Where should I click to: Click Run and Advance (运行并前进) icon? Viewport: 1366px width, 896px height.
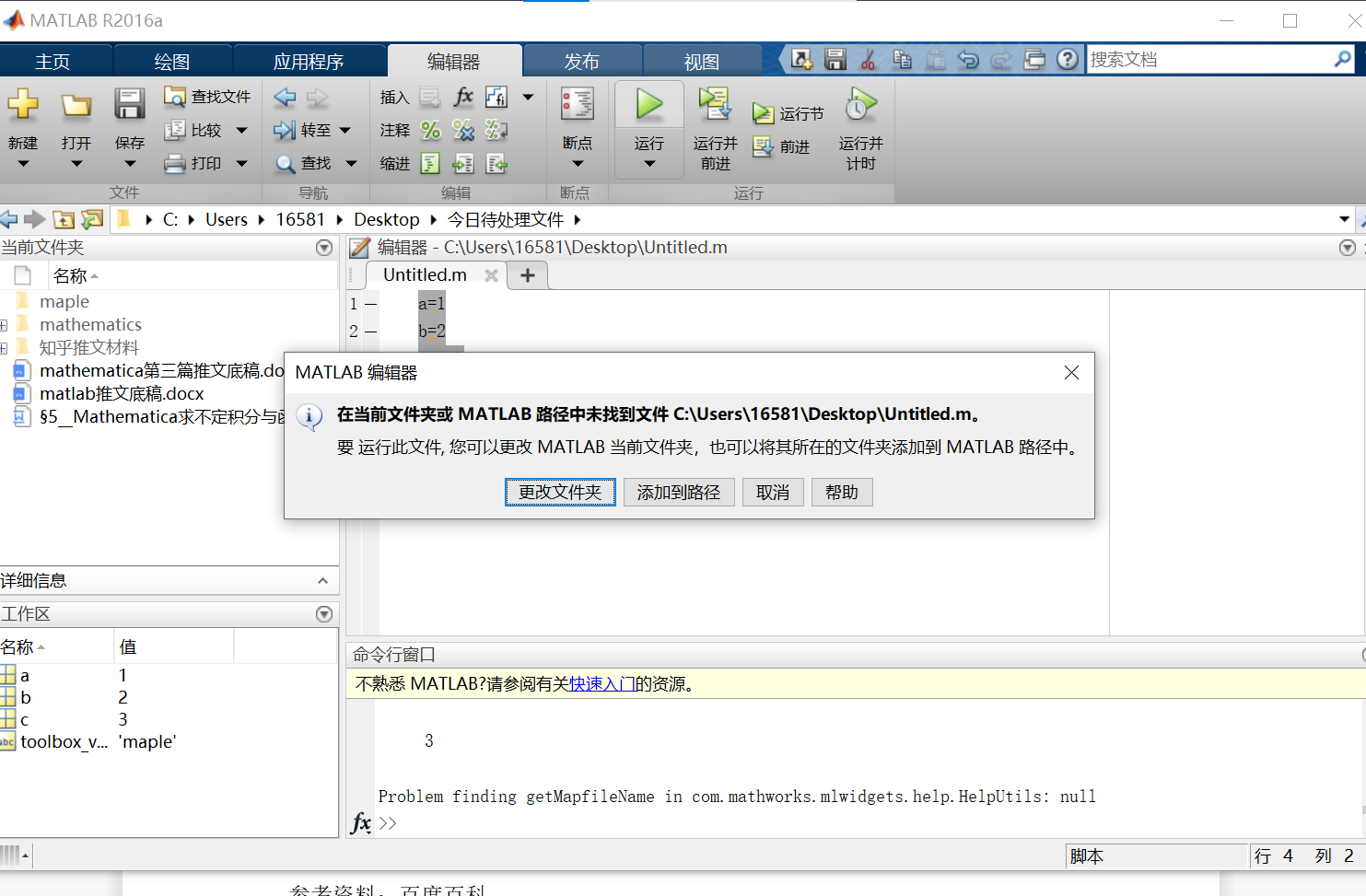coord(715,104)
